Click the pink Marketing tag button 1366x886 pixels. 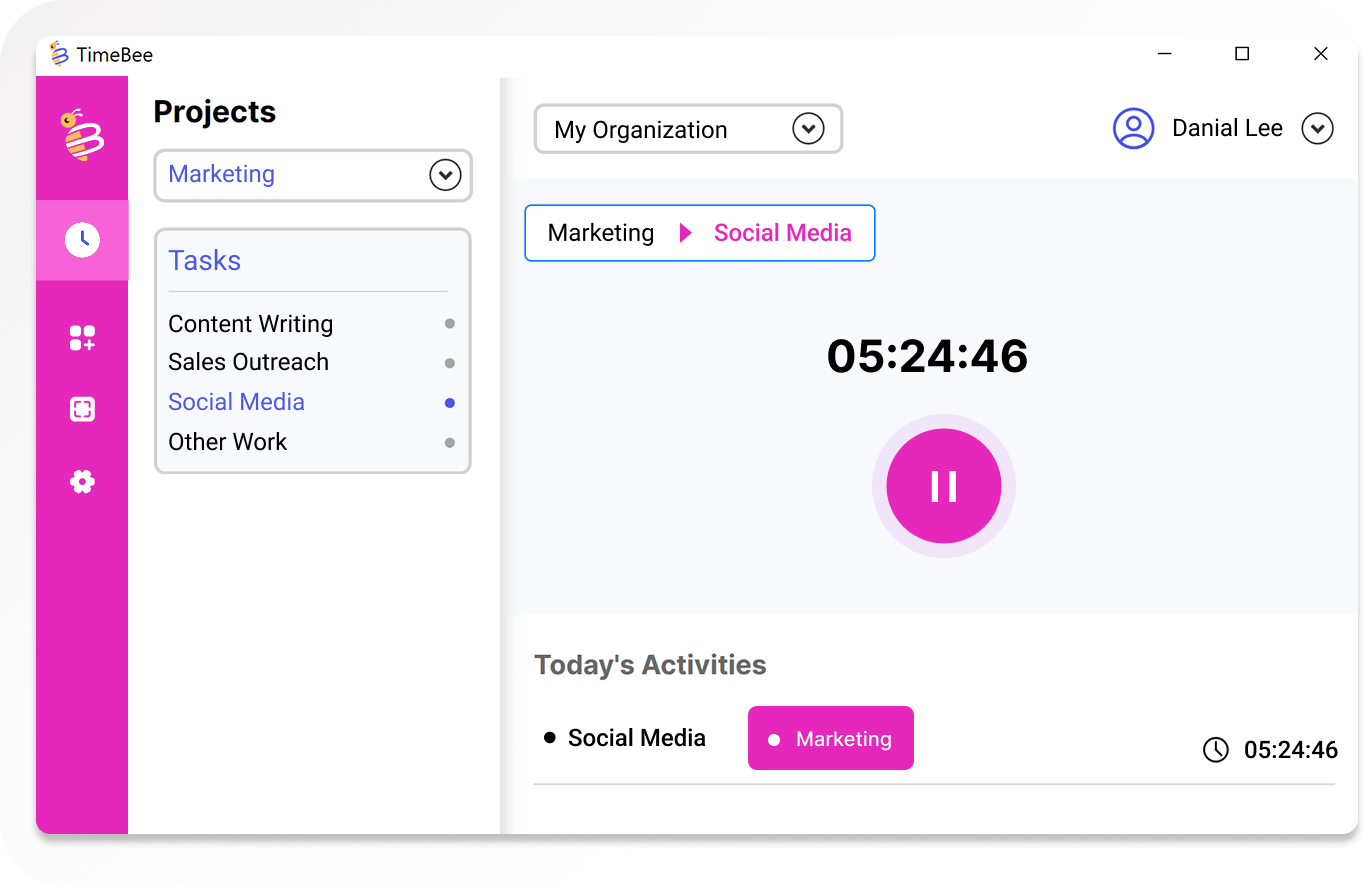(x=830, y=739)
